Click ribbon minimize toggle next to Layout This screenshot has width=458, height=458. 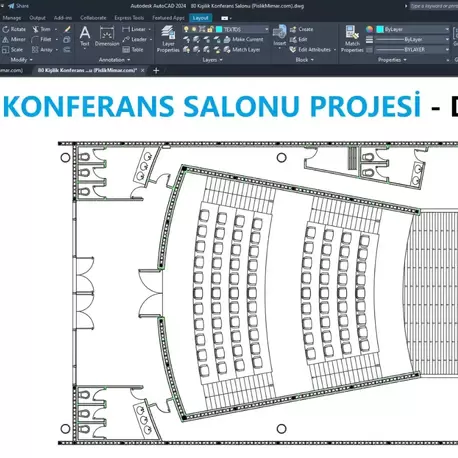click(226, 18)
